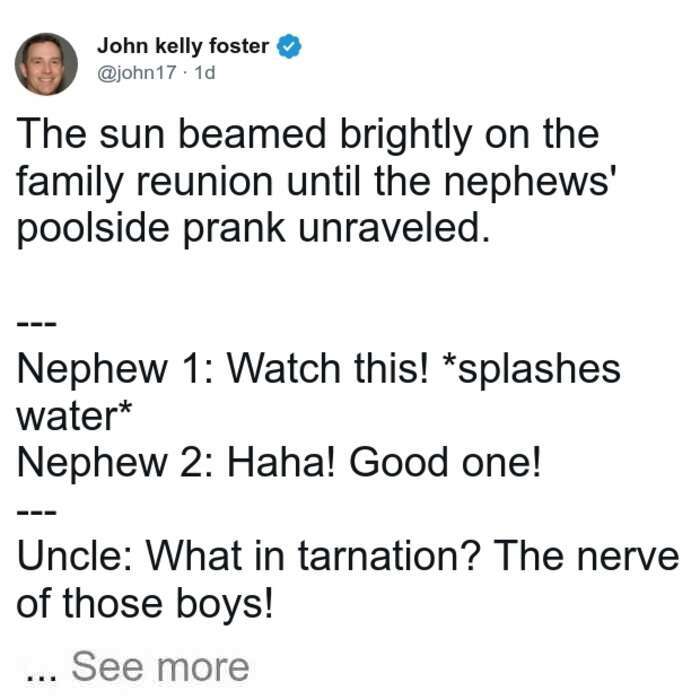Open the 1d timestamp permalink
This screenshot has width=700, height=700.
tap(205, 73)
